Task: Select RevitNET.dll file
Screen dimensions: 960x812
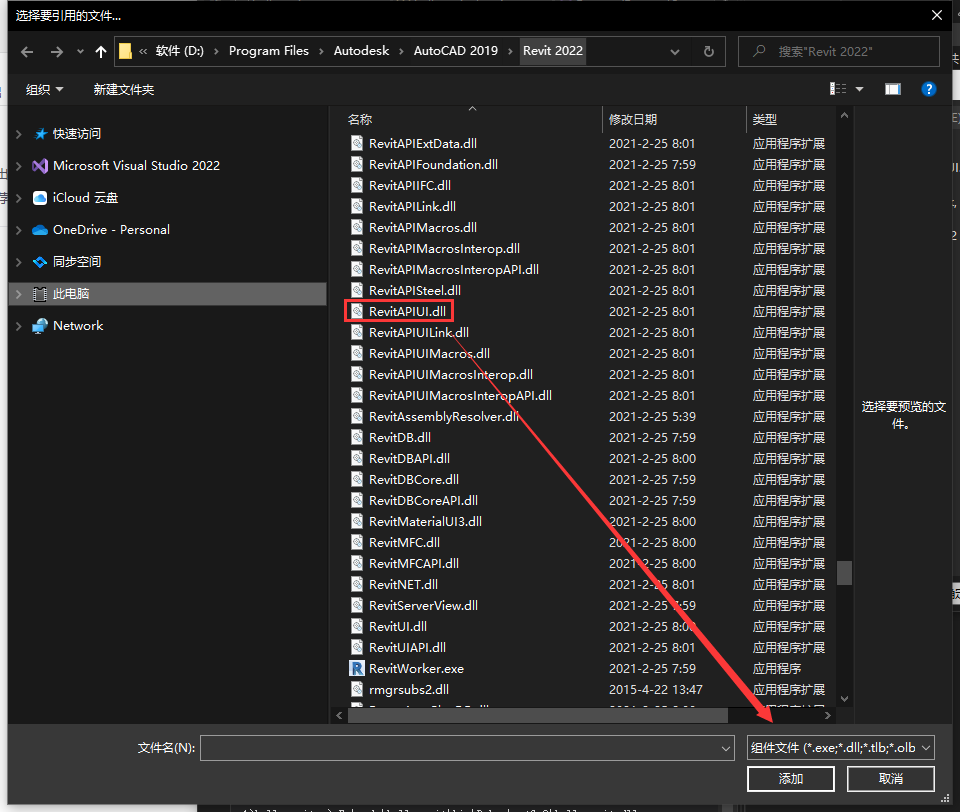Action: 403,585
